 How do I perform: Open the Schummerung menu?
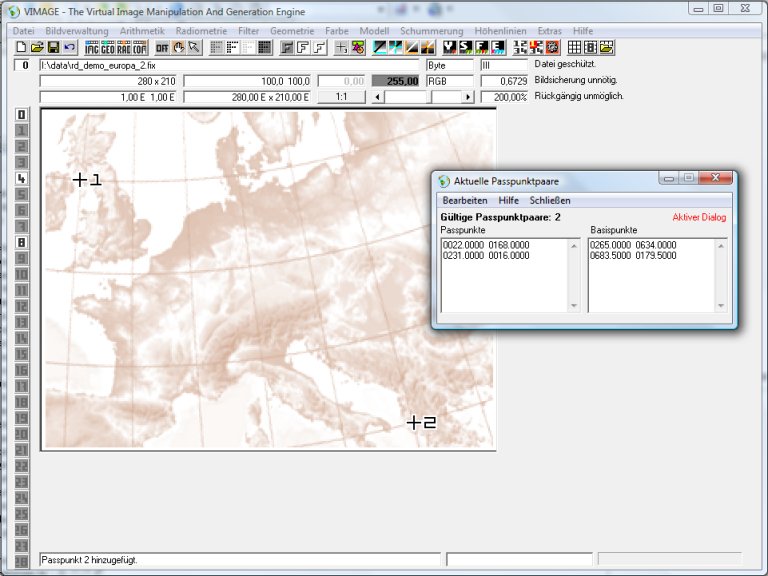pos(432,31)
